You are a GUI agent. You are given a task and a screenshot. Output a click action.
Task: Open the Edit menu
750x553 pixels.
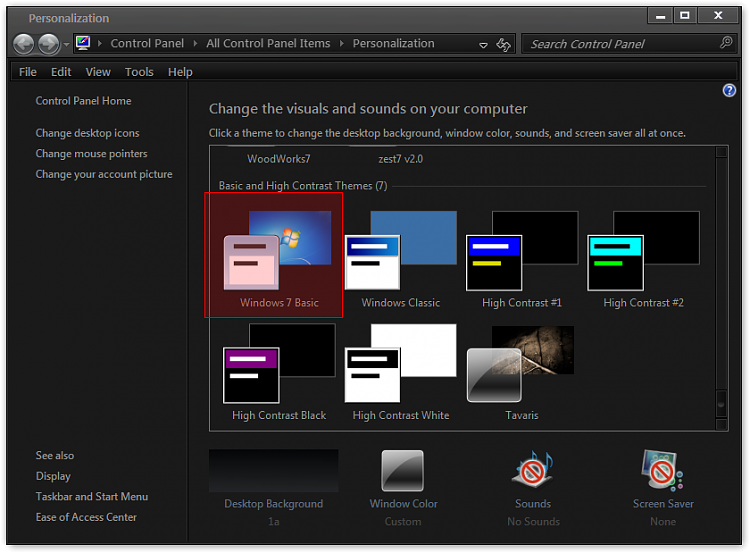coord(61,72)
